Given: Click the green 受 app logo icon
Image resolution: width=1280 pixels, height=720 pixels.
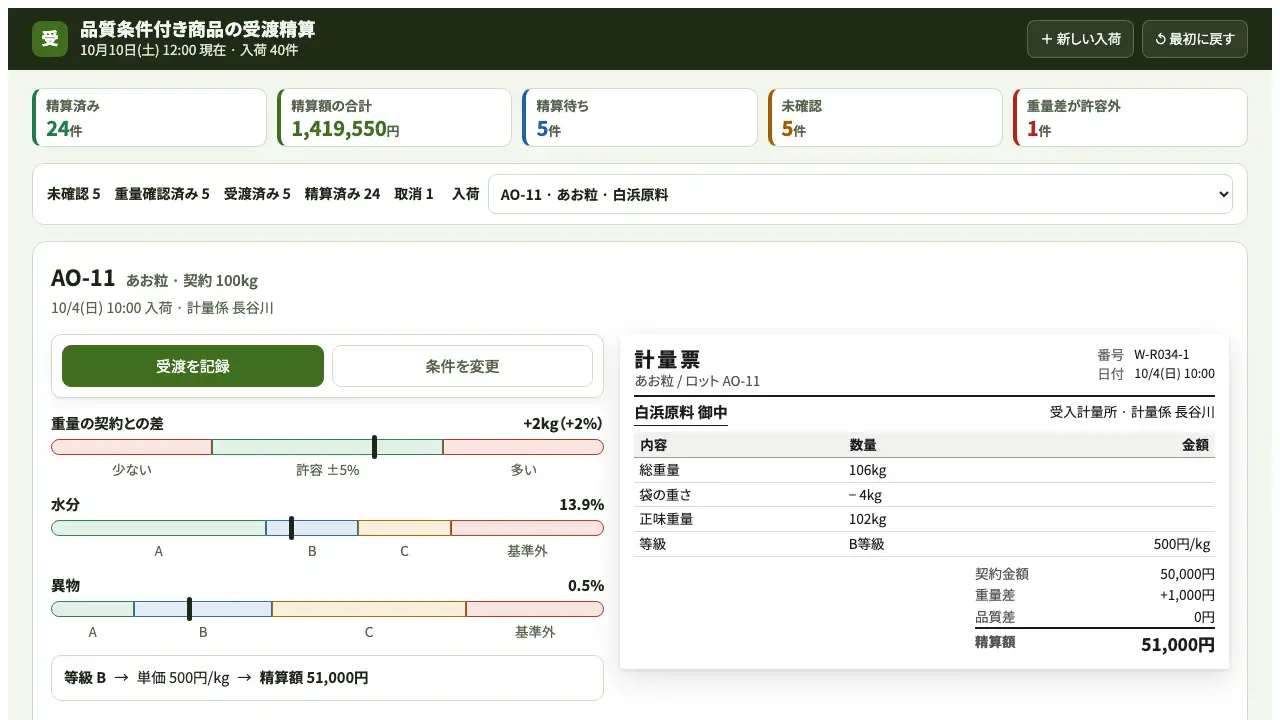Looking at the screenshot, I should click(x=50, y=39).
